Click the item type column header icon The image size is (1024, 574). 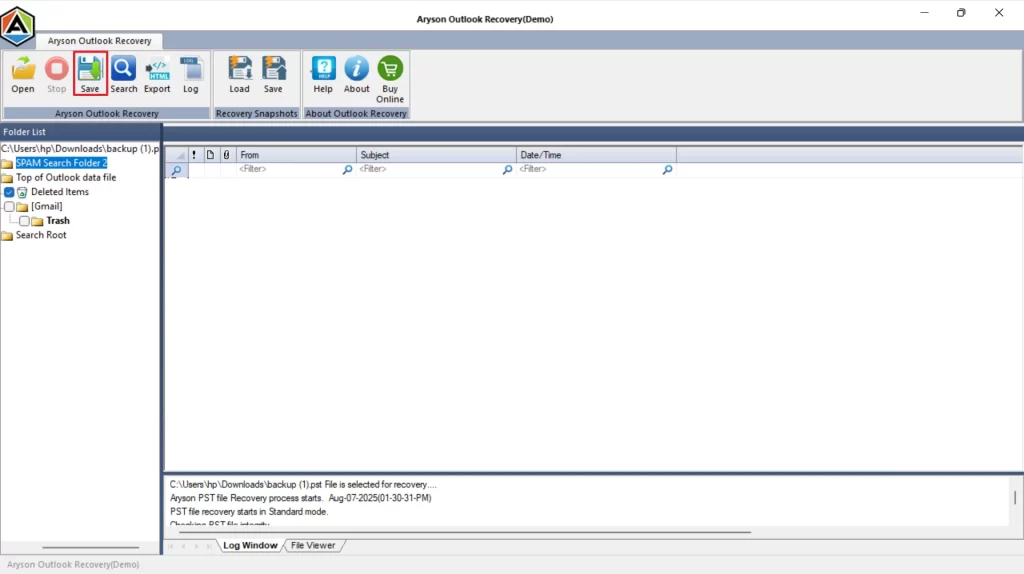210,155
